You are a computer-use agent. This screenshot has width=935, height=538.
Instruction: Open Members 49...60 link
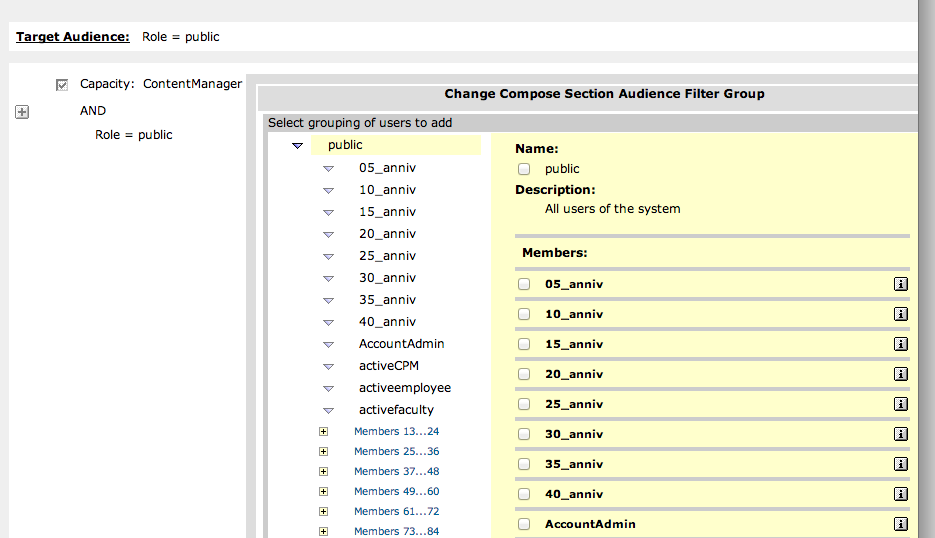point(396,492)
